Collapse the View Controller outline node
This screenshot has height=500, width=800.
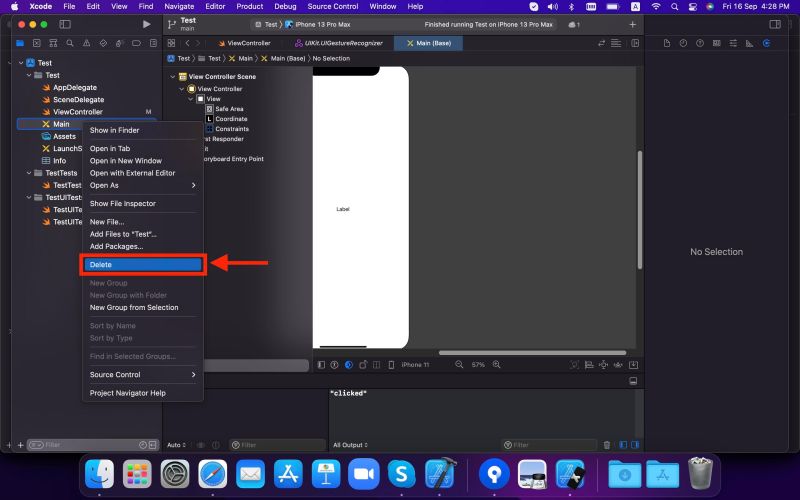181,89
